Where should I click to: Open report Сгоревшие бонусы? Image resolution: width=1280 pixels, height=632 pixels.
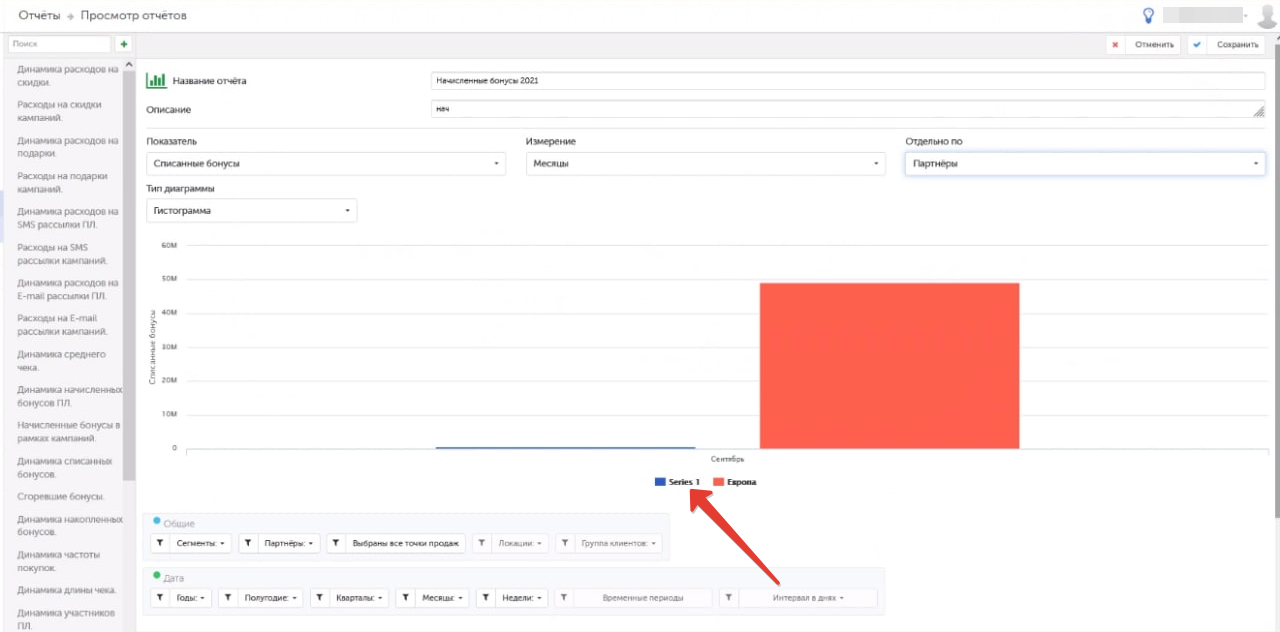point(60,496)
